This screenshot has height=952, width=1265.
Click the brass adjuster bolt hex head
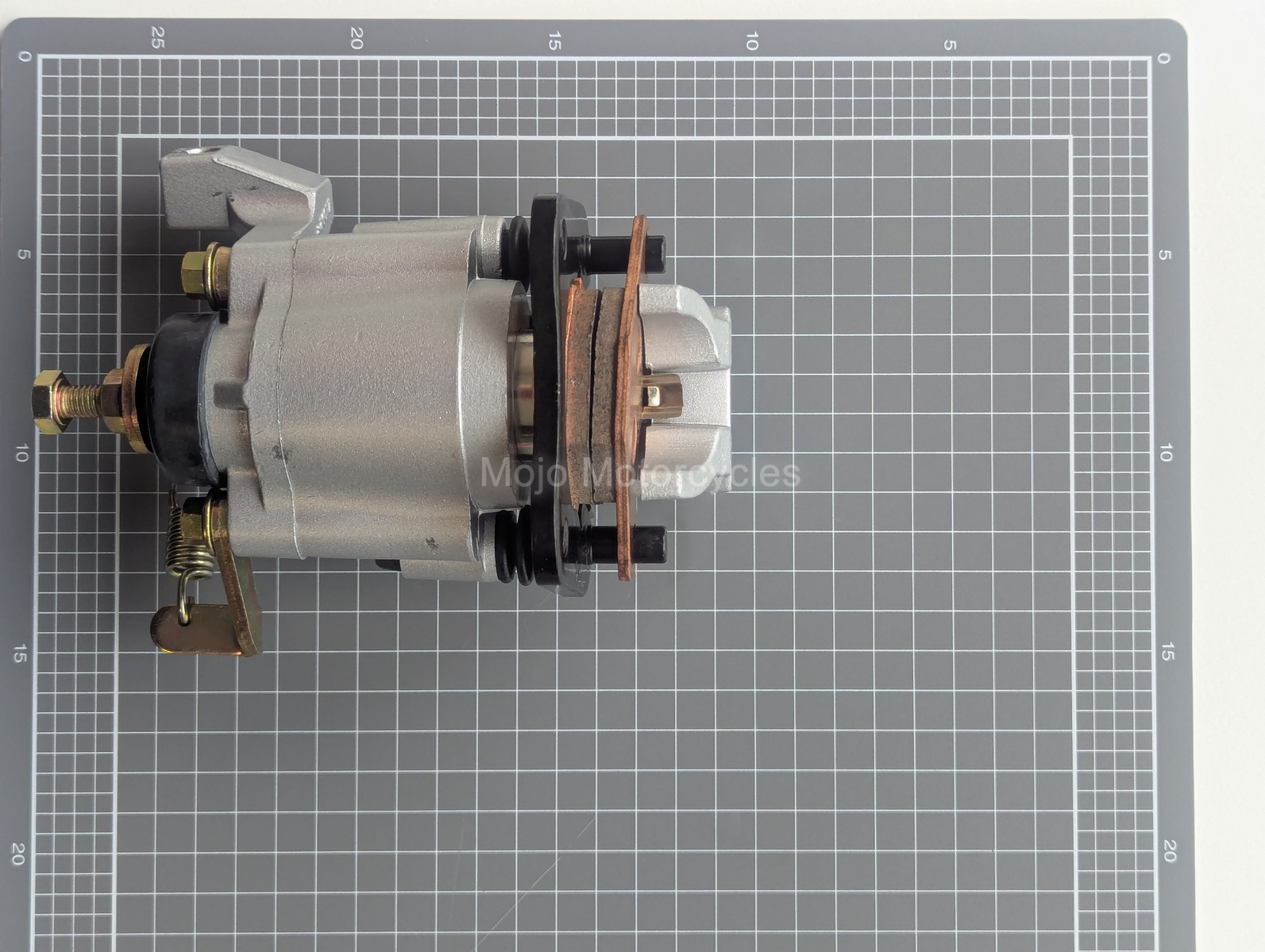[x=49, y=401]
